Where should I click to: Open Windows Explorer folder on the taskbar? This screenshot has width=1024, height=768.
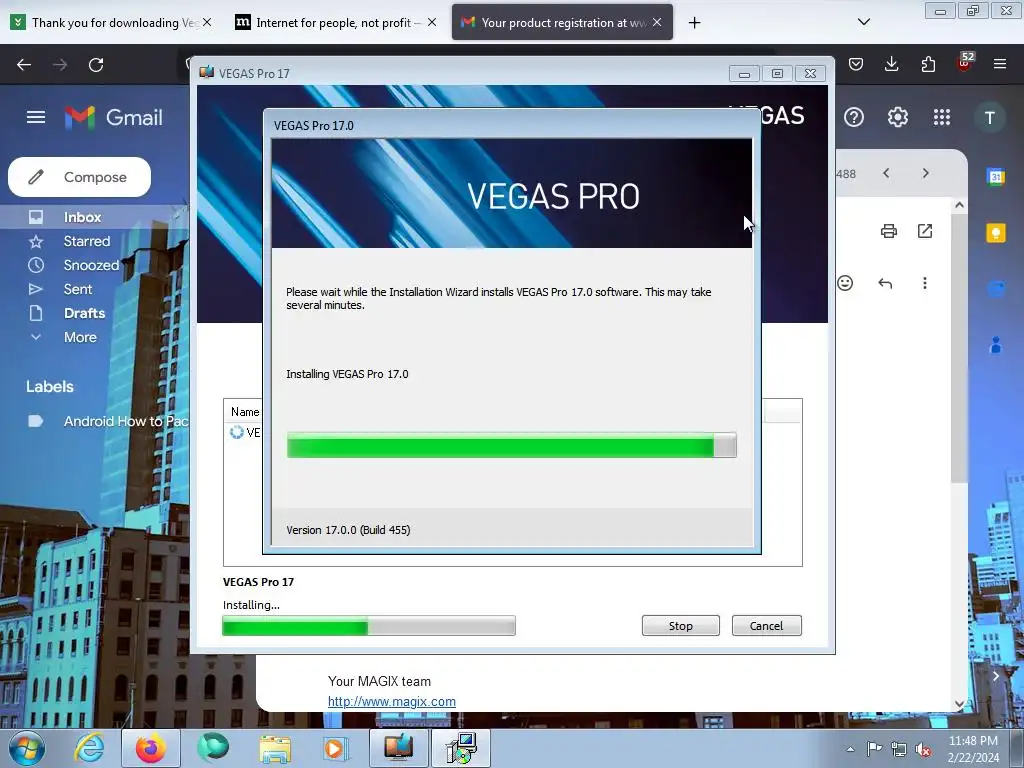275,748
